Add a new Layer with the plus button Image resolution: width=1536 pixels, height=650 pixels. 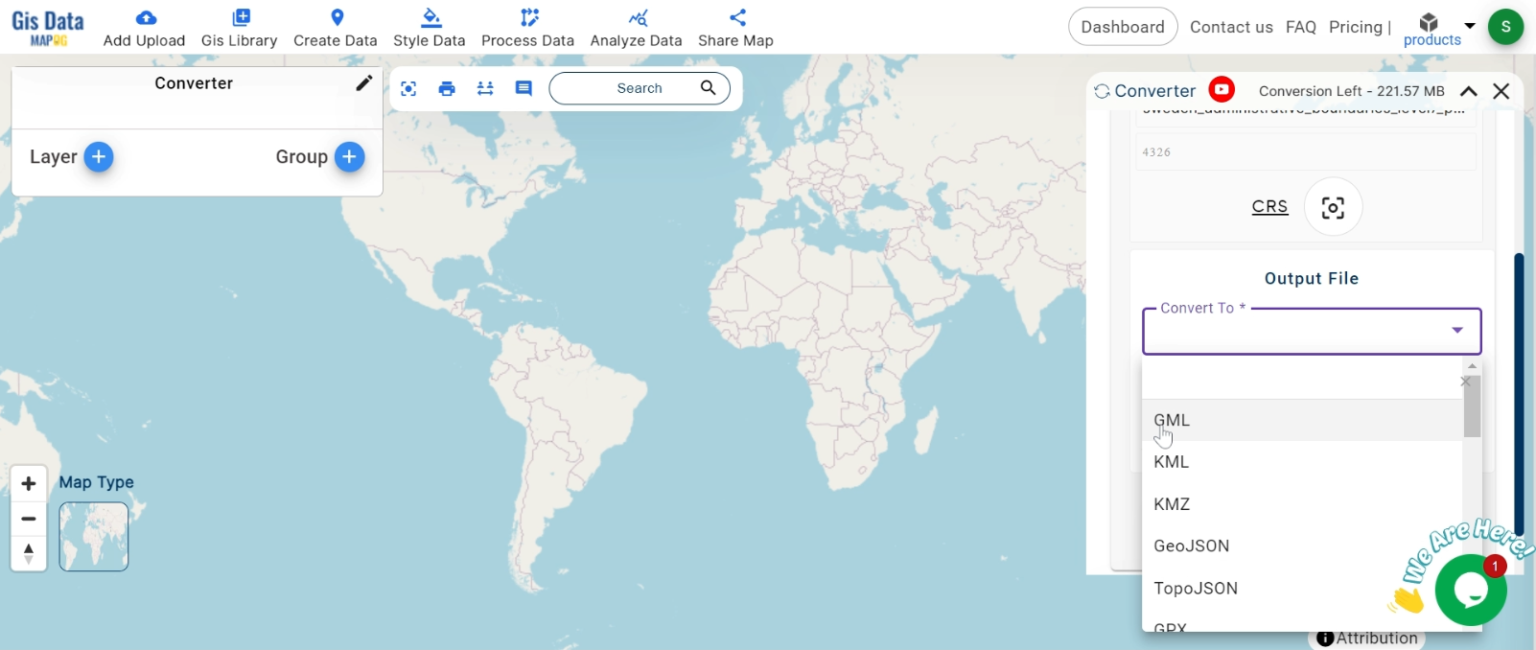(98, 157)
